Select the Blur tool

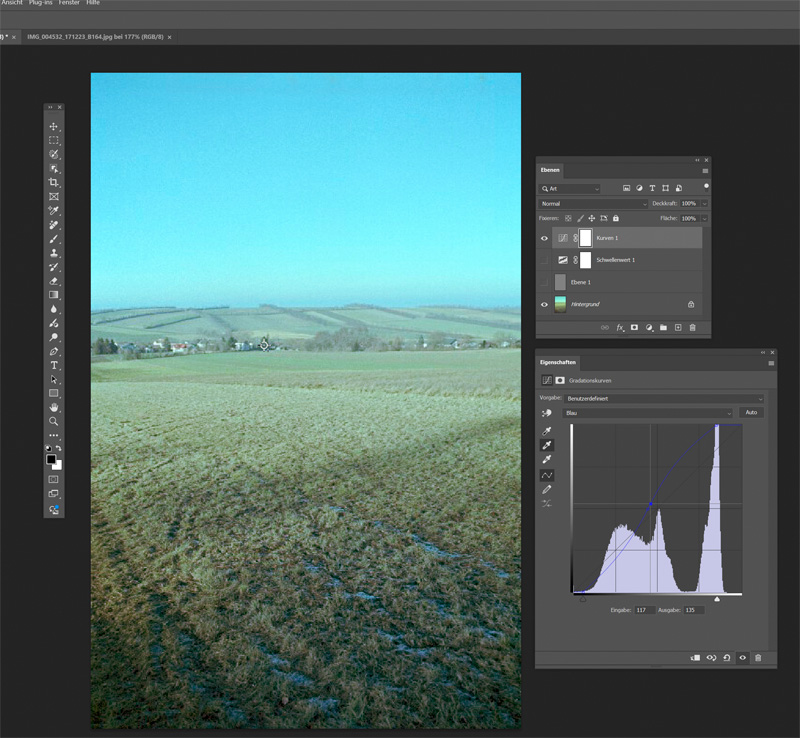54,309
